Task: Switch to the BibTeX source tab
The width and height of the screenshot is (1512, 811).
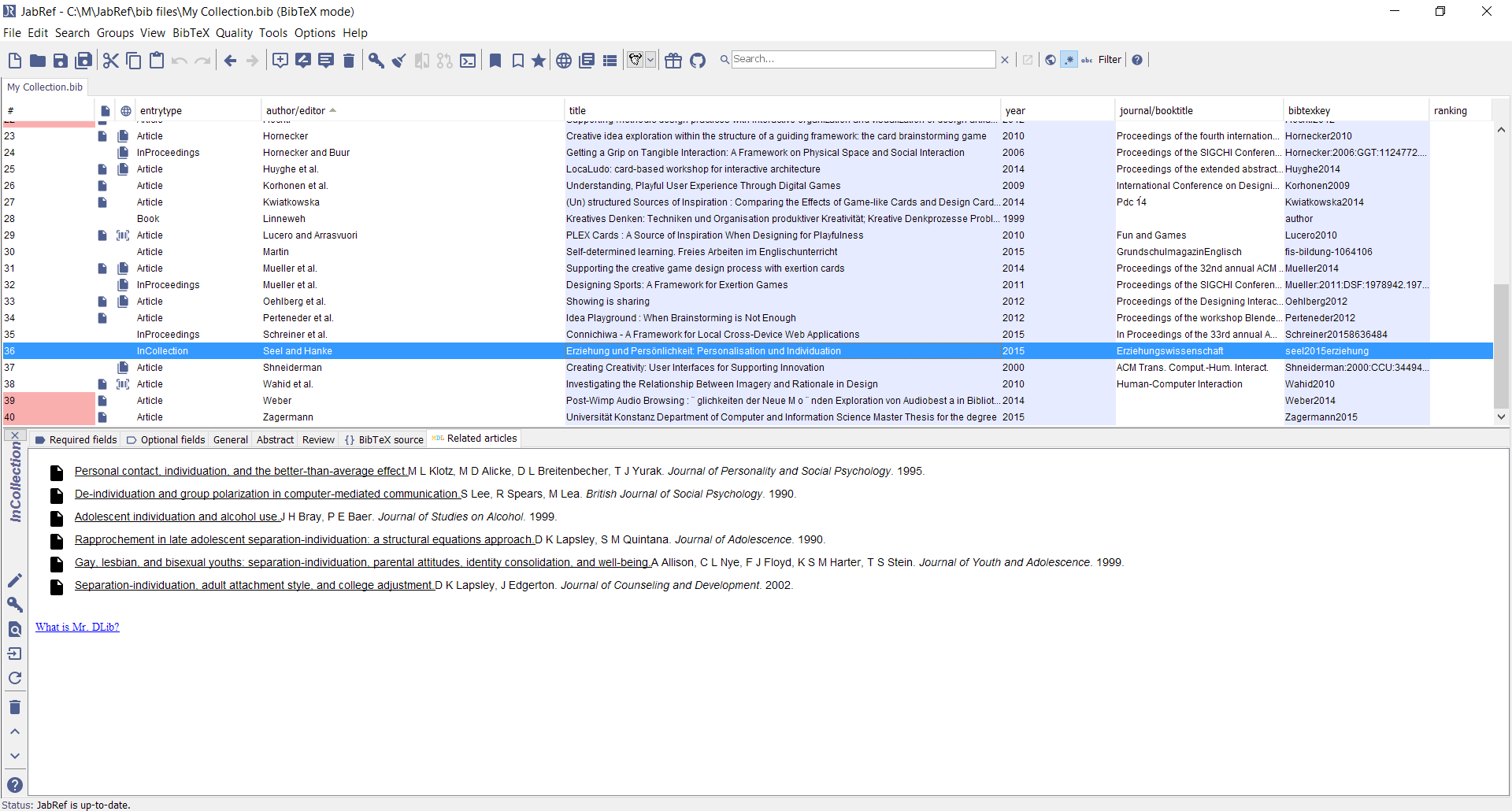Action: tap(384, 440)
